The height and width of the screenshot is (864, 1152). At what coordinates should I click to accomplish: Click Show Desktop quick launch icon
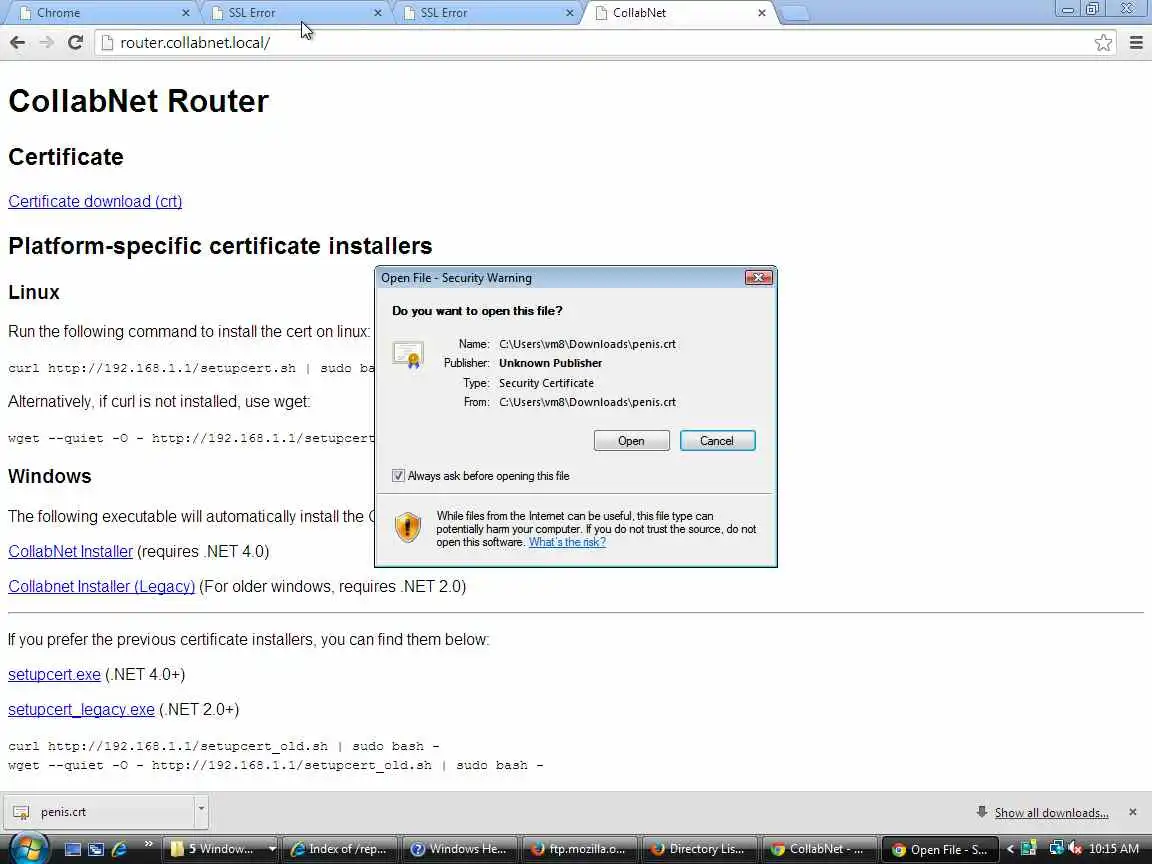tap(73, 849)
